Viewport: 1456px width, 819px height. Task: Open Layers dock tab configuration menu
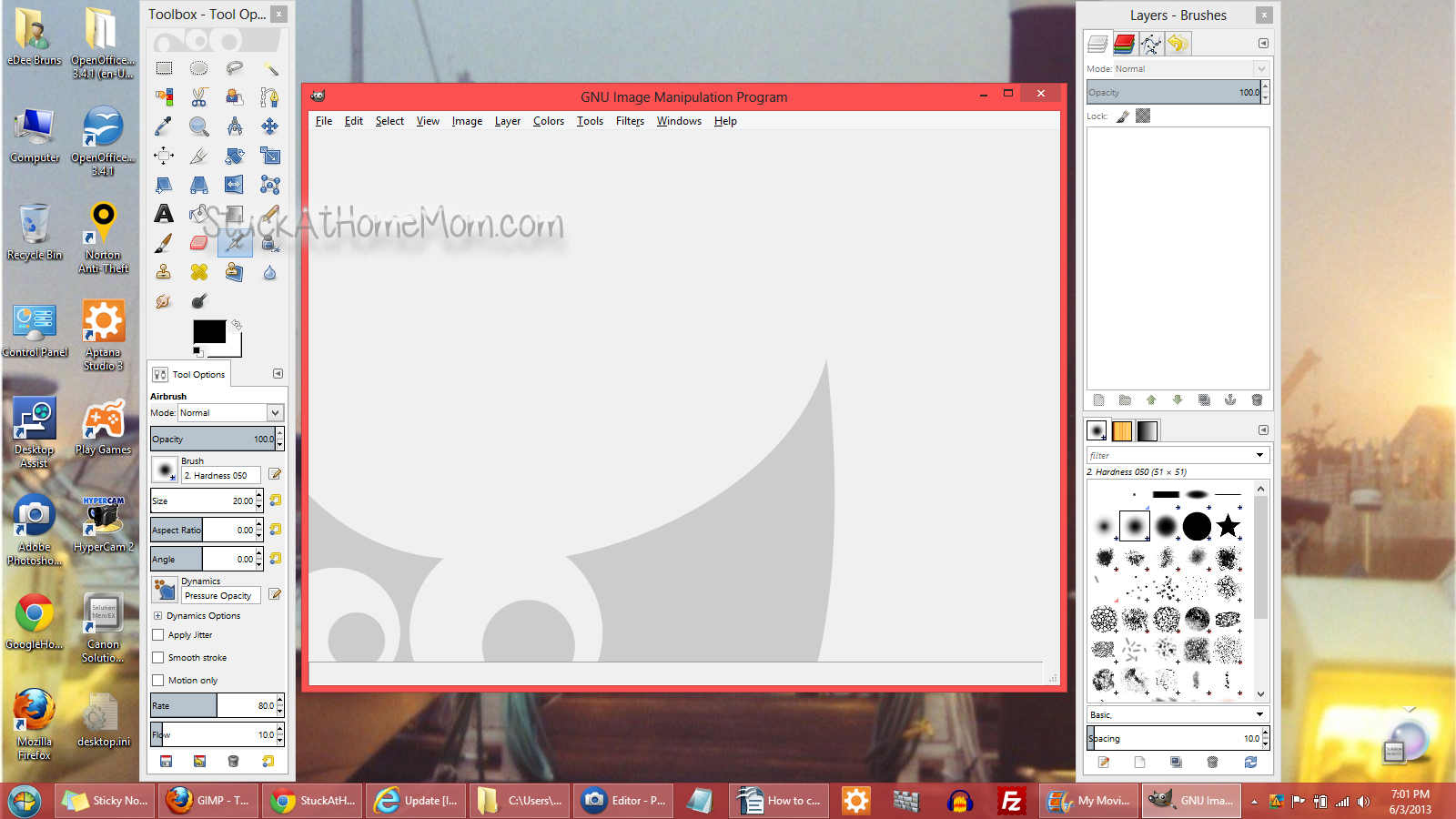click(1263, 44)
